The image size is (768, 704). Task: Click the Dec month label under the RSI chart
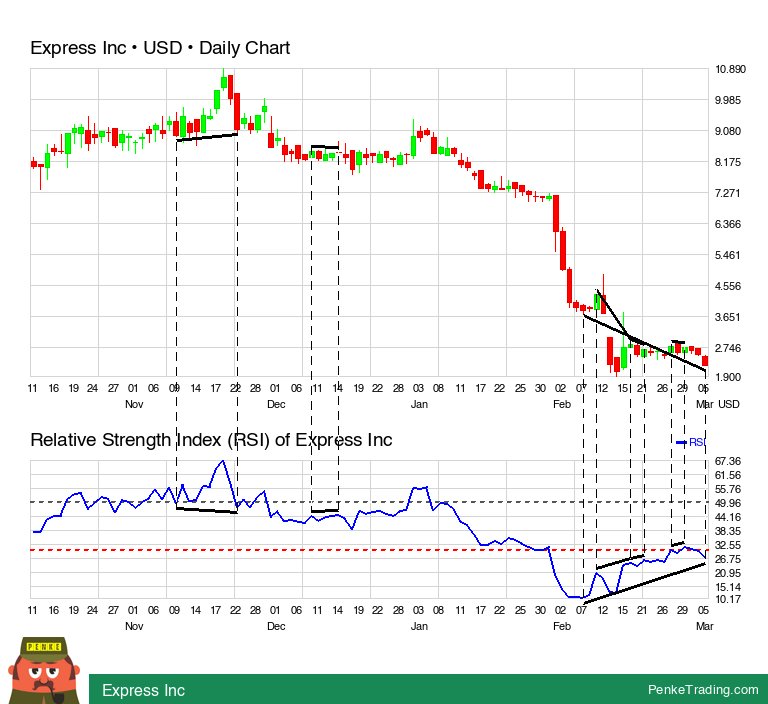tap(276, 627)
